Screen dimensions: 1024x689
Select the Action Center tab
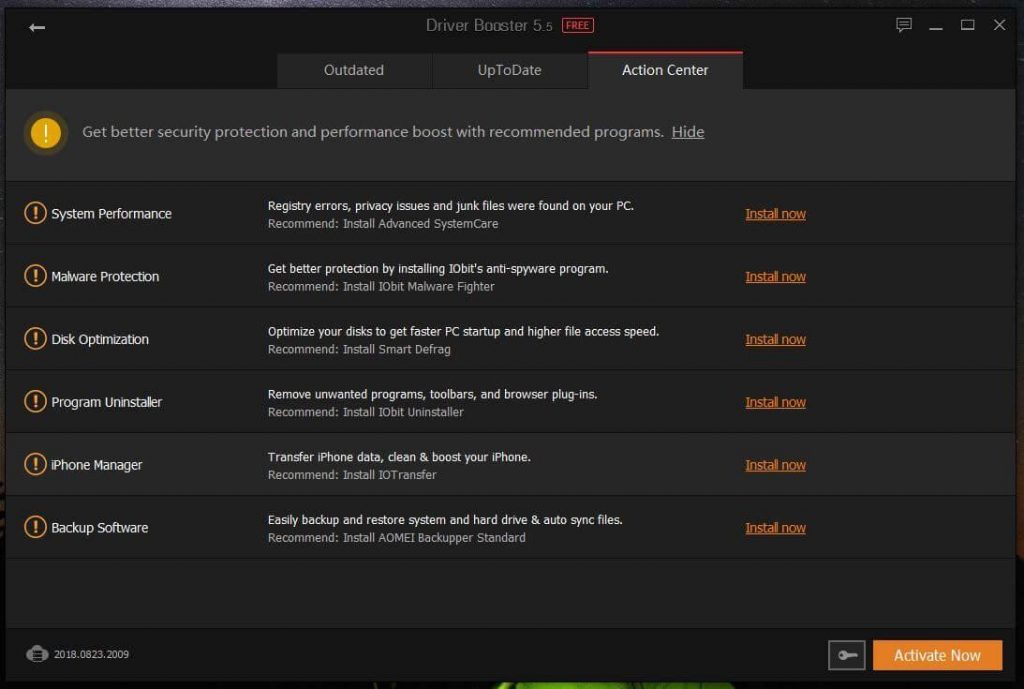665,70
